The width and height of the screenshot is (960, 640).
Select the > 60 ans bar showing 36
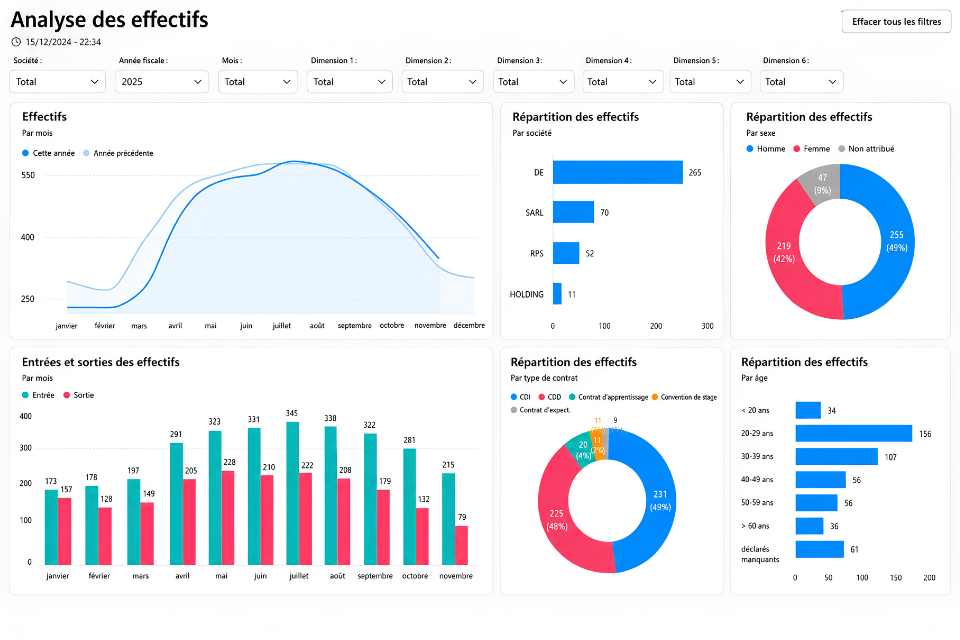point(809,525)
